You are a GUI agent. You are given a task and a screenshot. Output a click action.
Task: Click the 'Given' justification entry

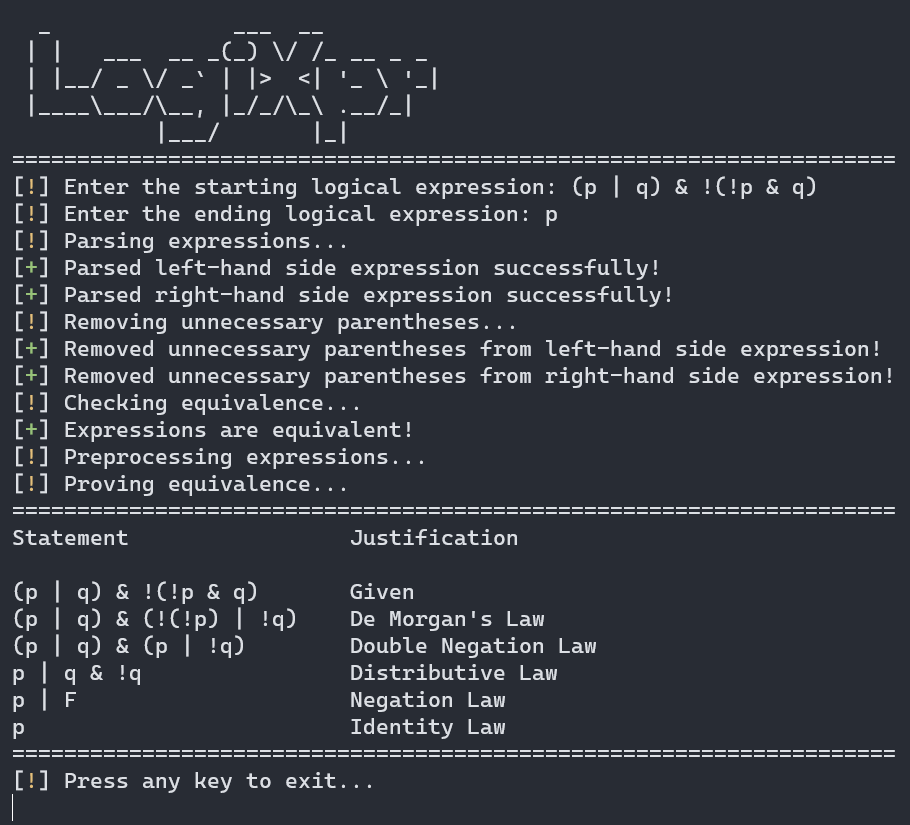382,592
